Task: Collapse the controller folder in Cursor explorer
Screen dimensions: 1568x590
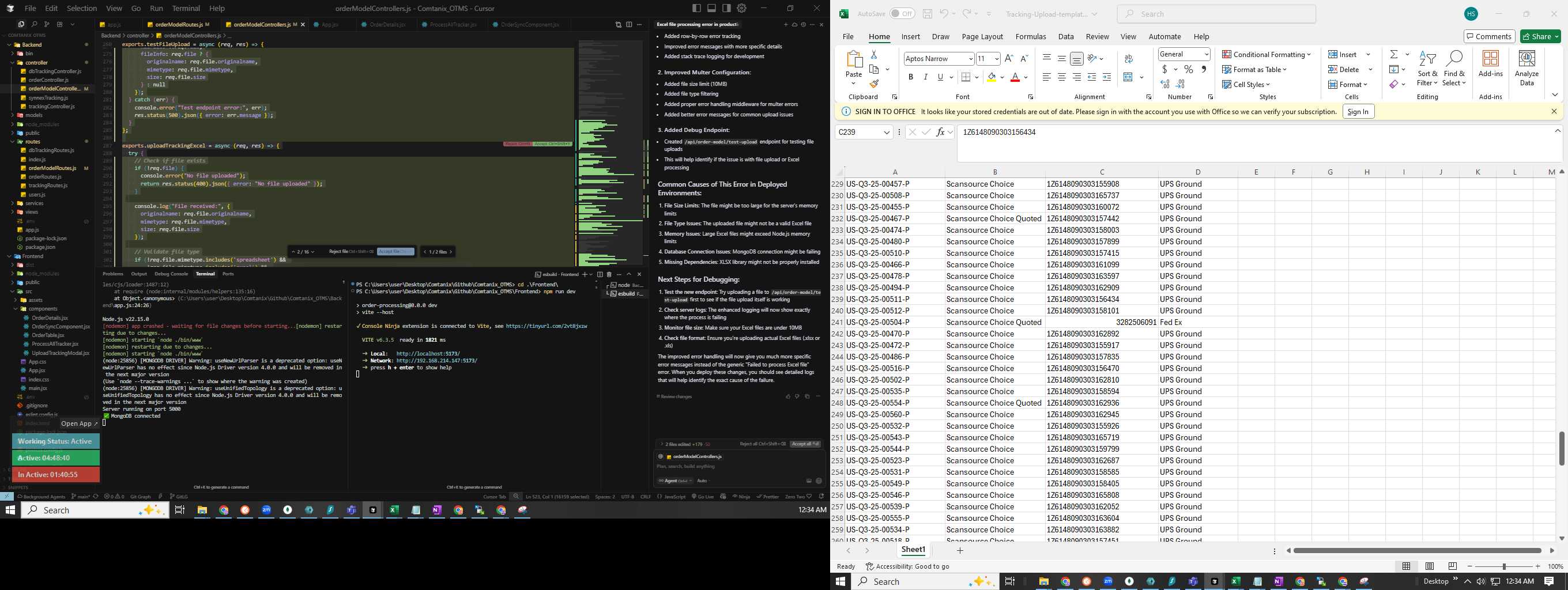Action: click(36, 62)
